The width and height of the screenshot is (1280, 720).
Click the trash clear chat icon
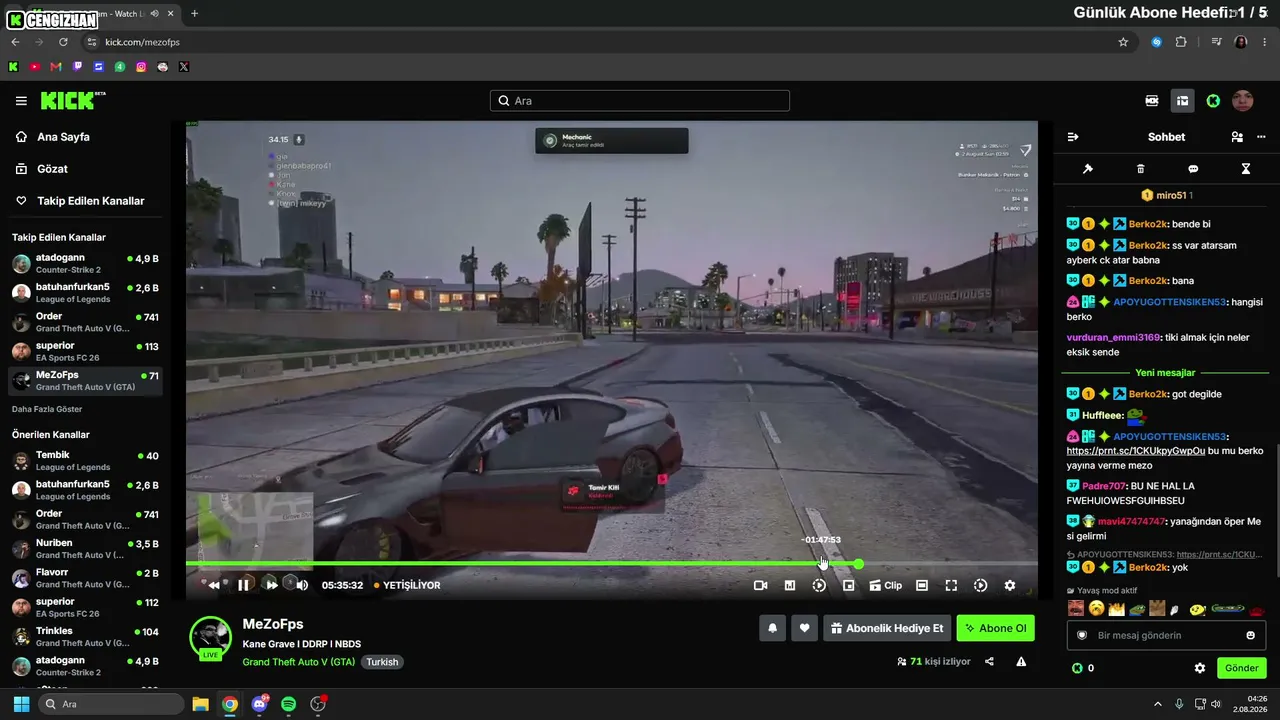[1141, 169]
